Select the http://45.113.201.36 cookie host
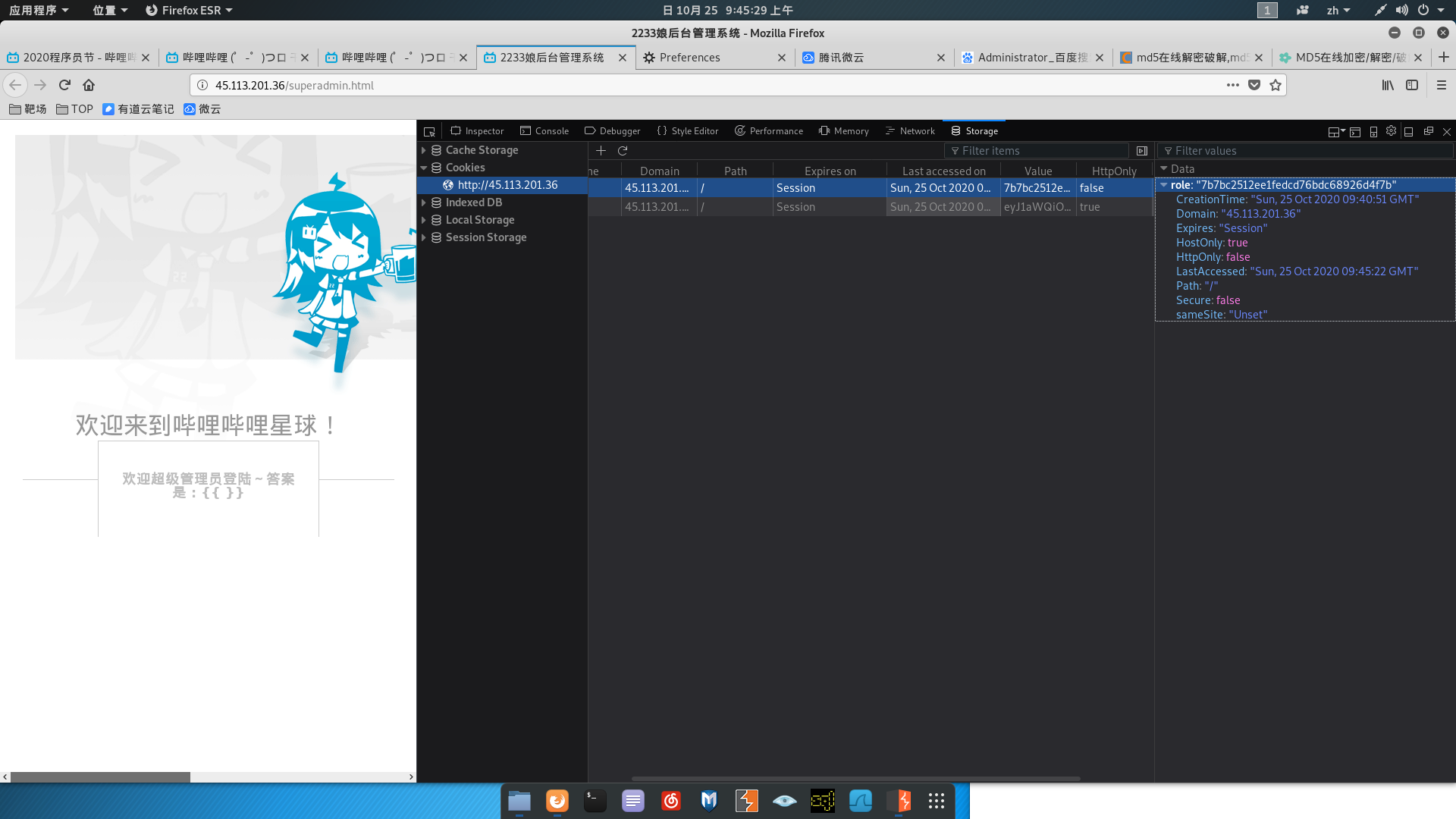The image size is (1456, 819). pyautogui.click(x=507, y=185)
